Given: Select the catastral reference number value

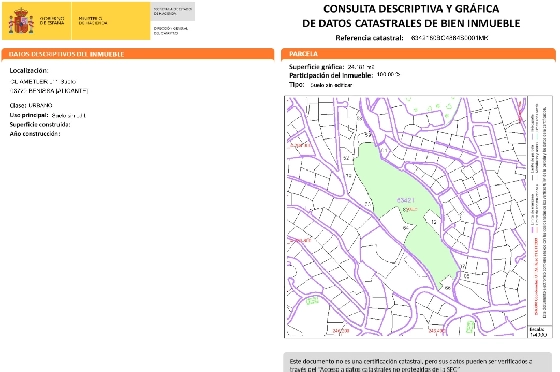Looking at the screenshot, I should point(449,37).
